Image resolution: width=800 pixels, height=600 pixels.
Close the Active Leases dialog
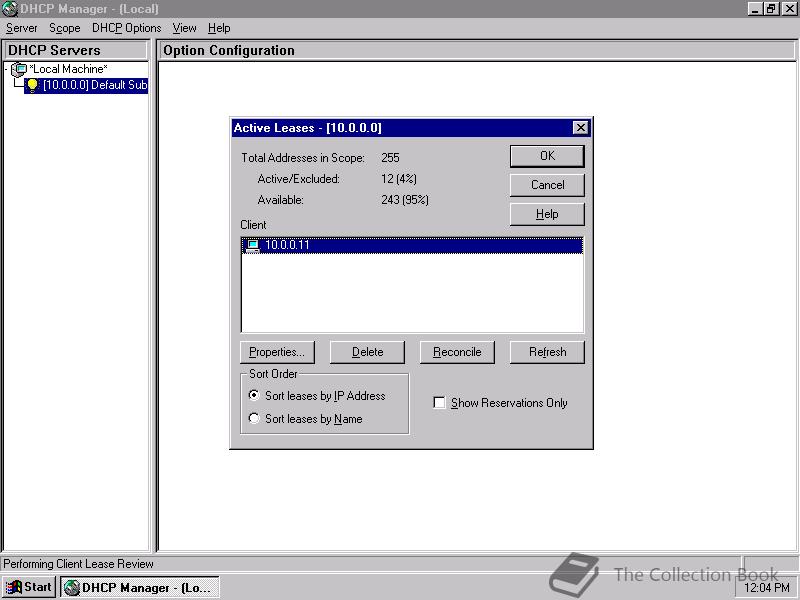tap(581, 128)
